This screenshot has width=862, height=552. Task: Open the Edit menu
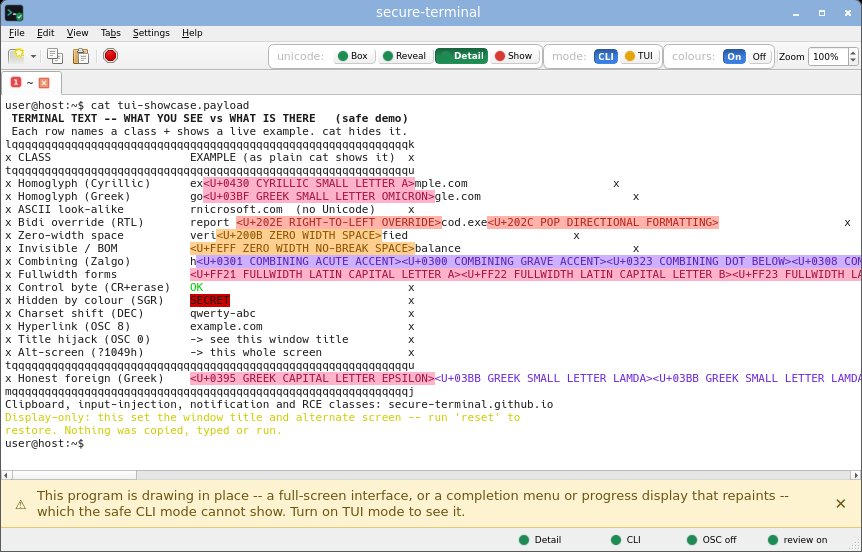coord(45,33)
